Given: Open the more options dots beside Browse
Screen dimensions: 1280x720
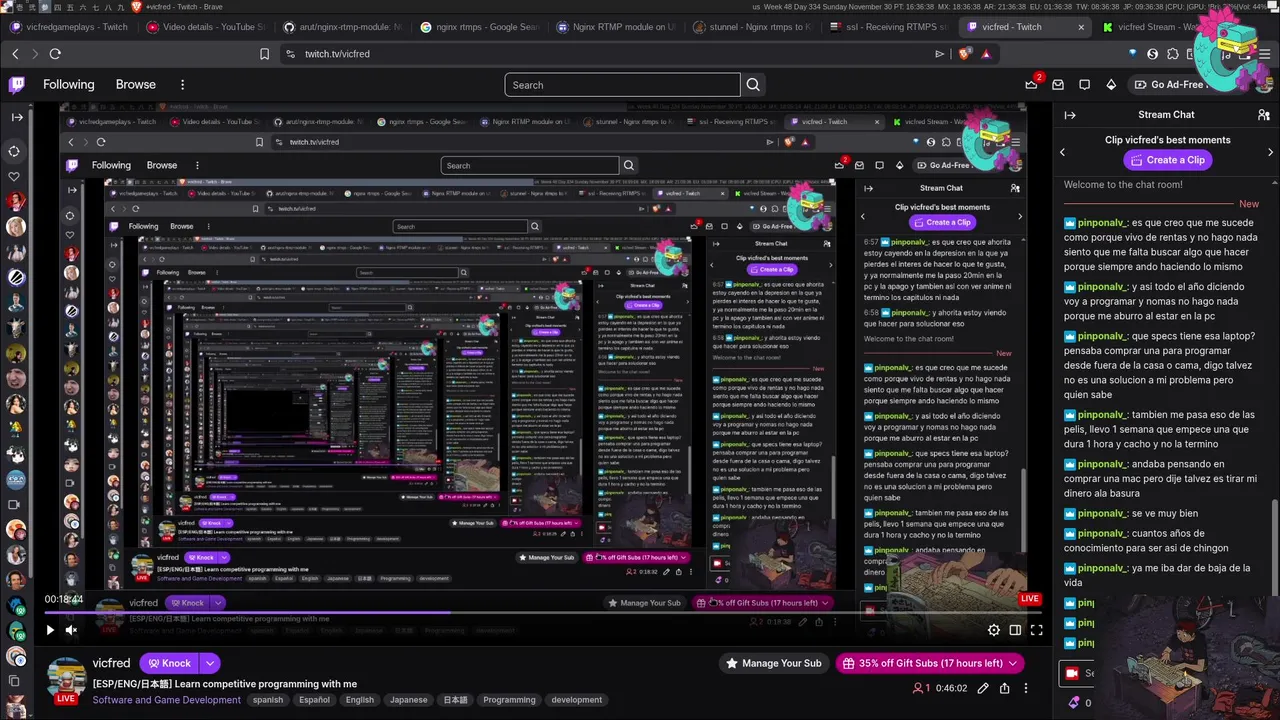Looking at the screenshot, I should [182, 85].
